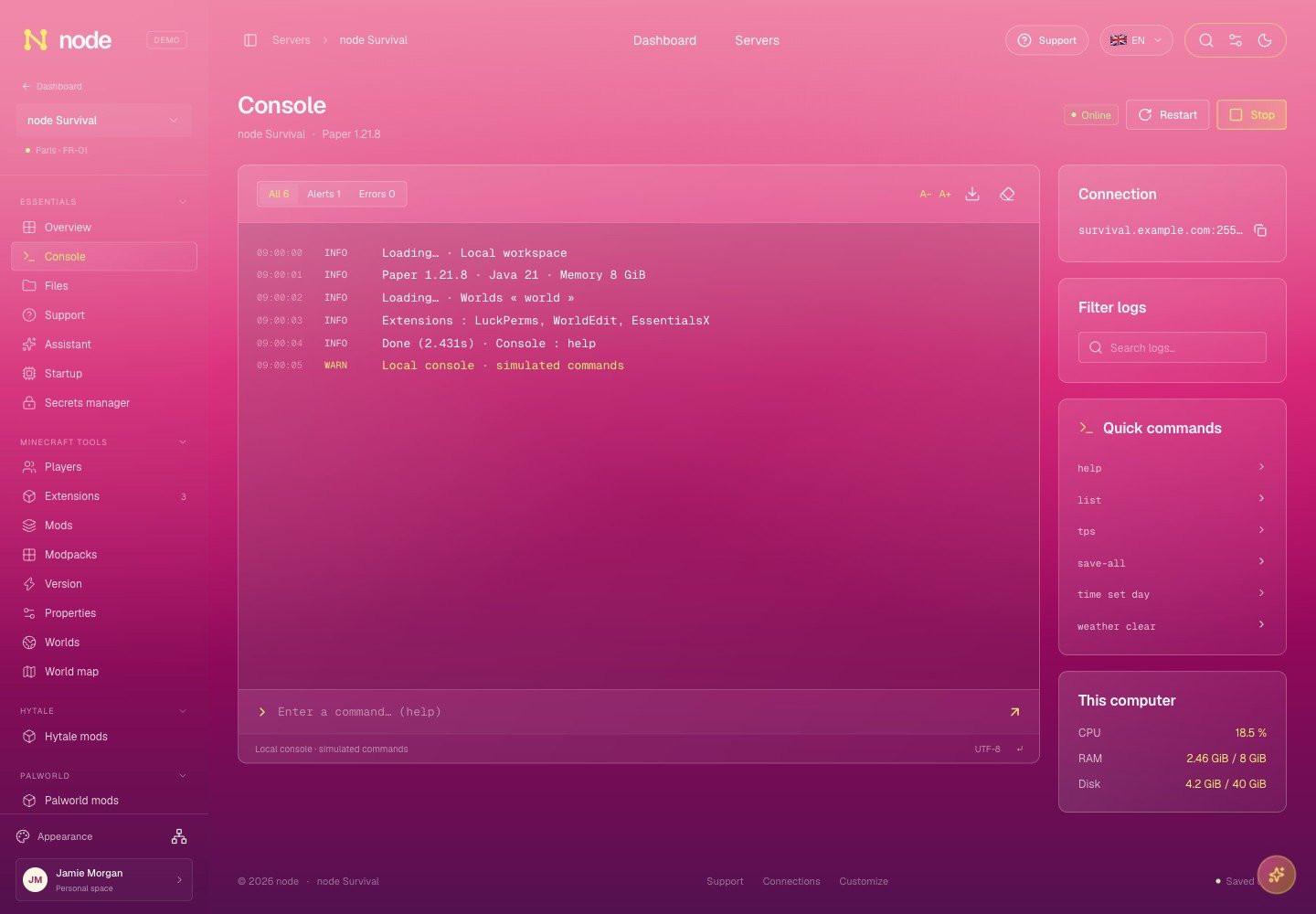Open Version in the sidebar
The image size is (1316, 914).
click(x=104, y=584)
